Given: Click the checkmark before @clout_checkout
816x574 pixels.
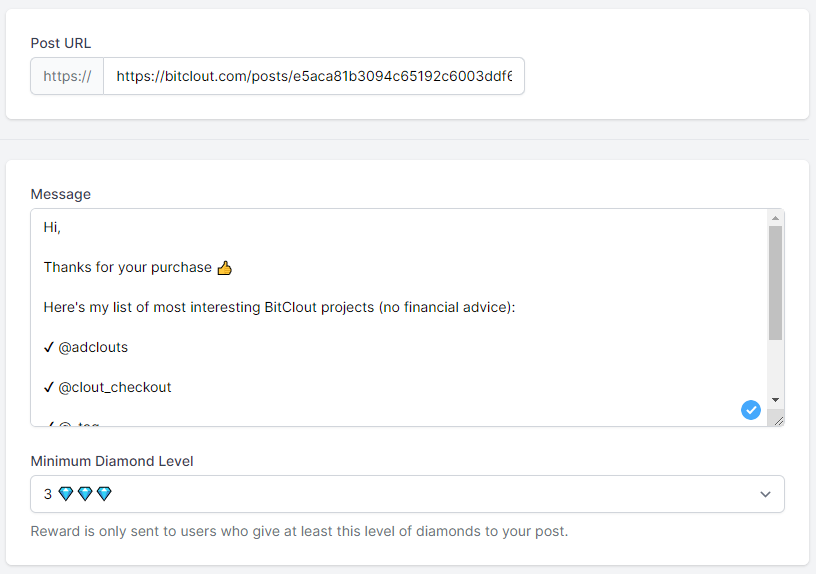Looking at the screenshot, I should [49, 387].
